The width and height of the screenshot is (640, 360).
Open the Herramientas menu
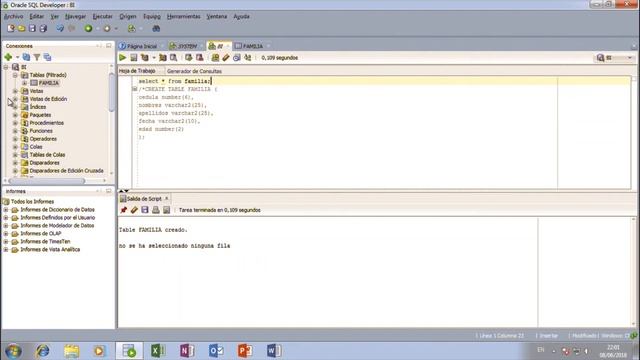(x=183, y=17)
